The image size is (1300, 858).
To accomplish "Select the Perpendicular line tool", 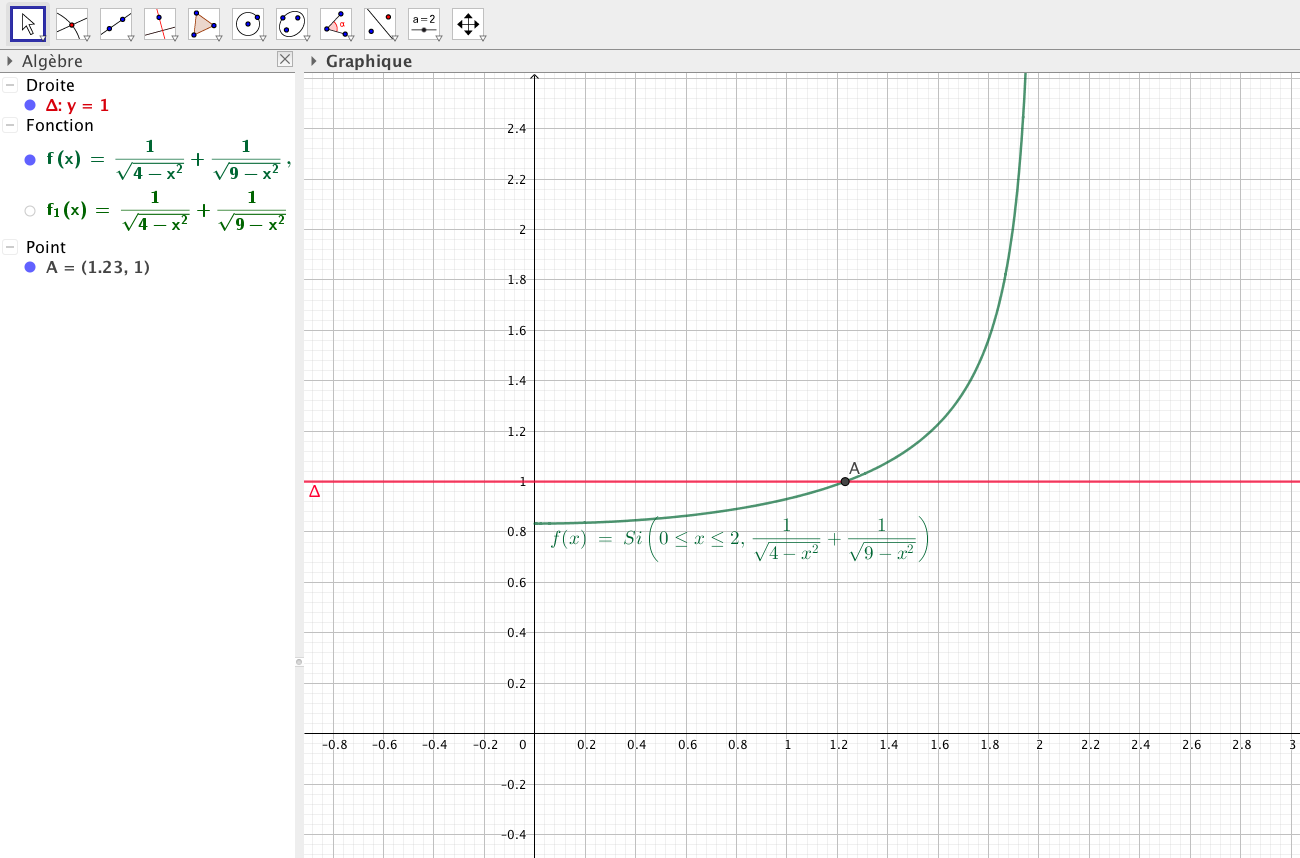I will click(160, 23).
